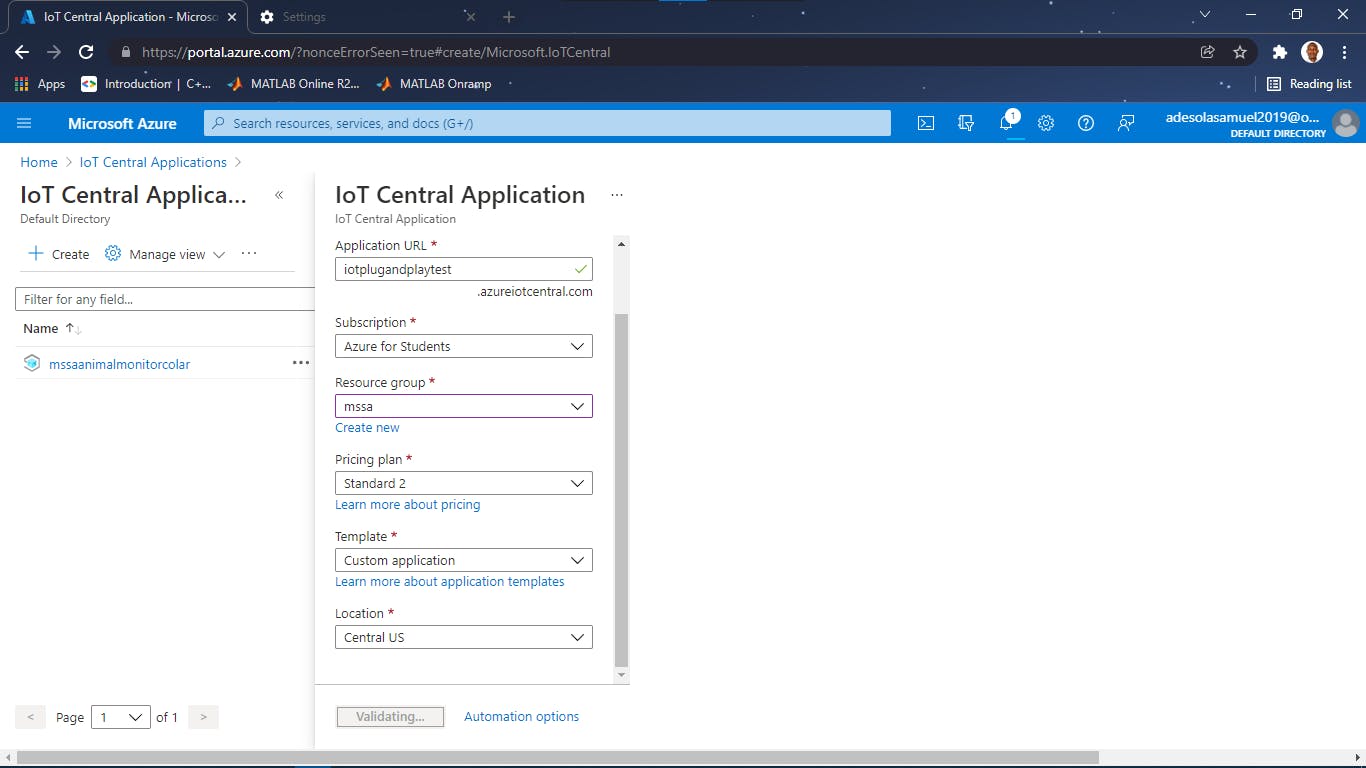Open the more options ellipsis beside Manage view

pos(249,254)
